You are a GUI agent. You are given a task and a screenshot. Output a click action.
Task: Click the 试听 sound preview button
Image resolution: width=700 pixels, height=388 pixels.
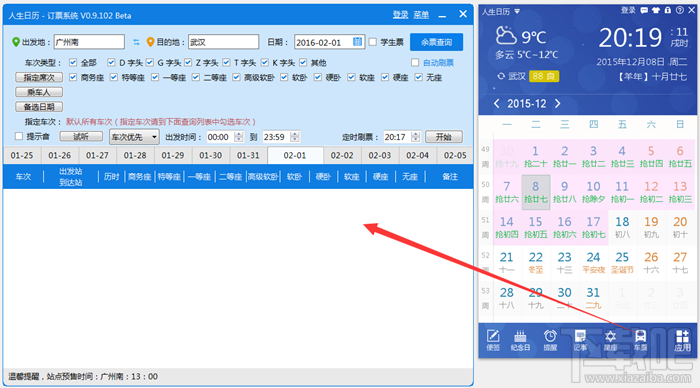(x=81, y=137)
